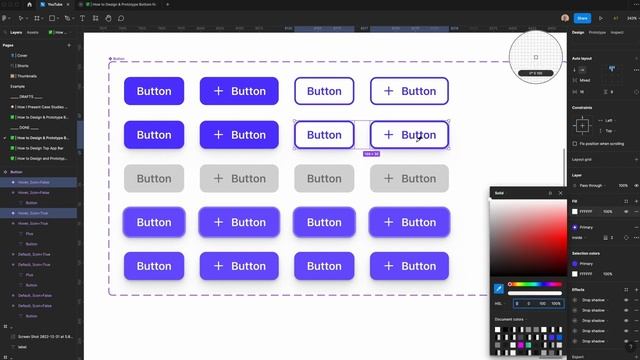Viewport: 640px width, 360px height.
Task: Open blend mode icon in color picker
Action: pos(550,193)
